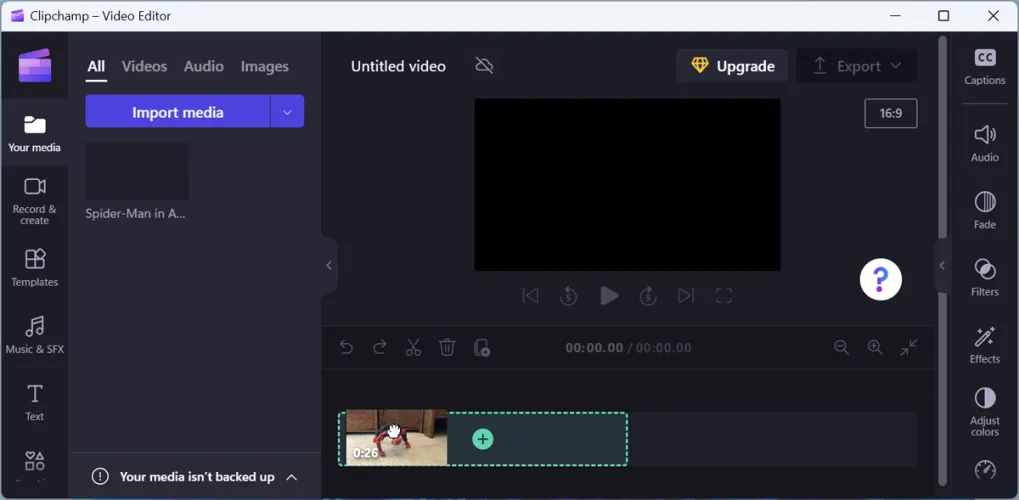
Task: Select the Spider-Man media thumbnail
Action: (137, 171)
